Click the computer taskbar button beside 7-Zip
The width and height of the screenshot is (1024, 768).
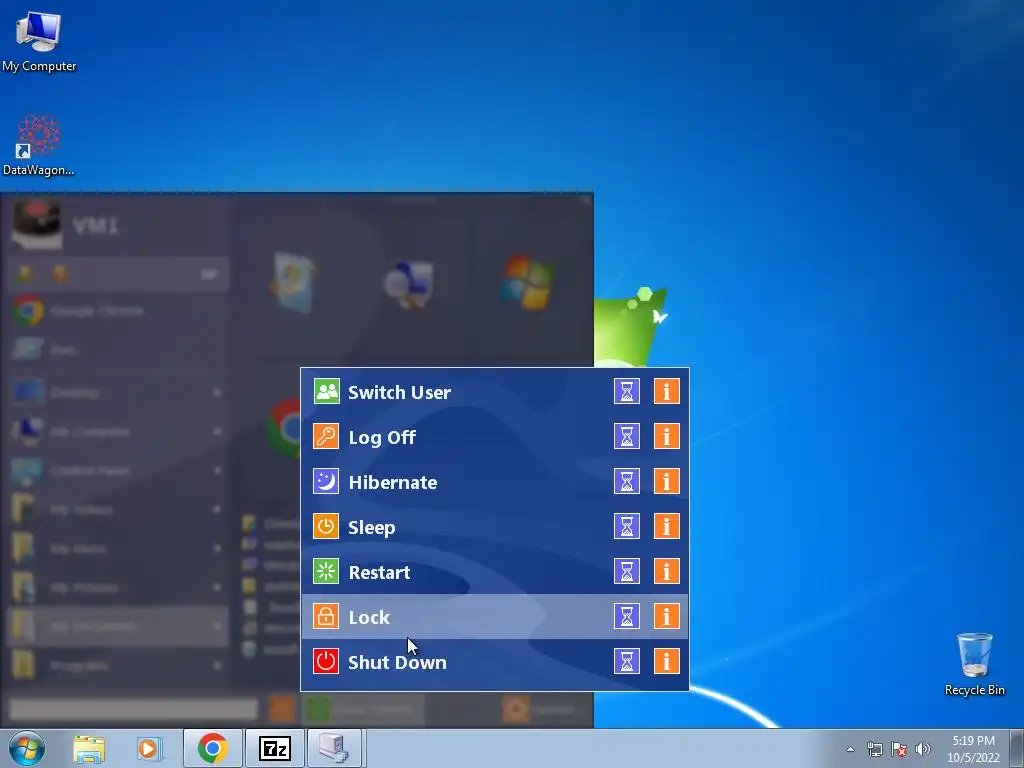pos(334,748)
